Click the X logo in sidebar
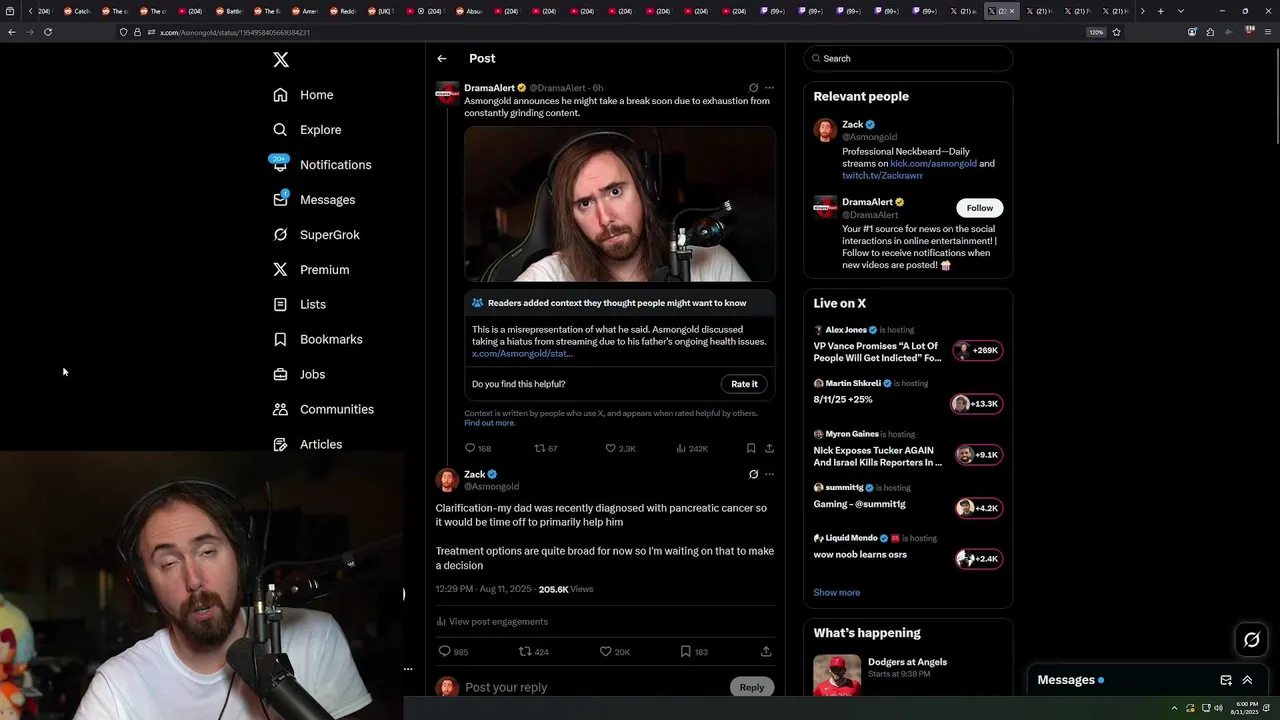1280x720 pixels. pyautogui.click(x=281, y=59)
